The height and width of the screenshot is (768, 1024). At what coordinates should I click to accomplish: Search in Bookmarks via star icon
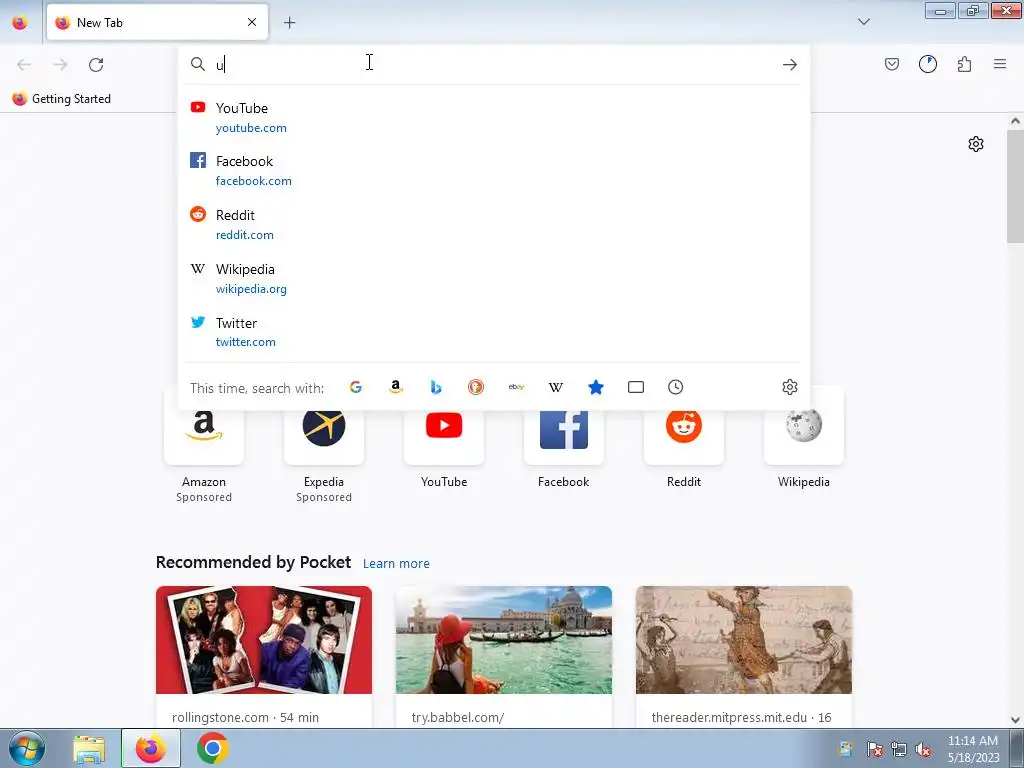point(596,387)
